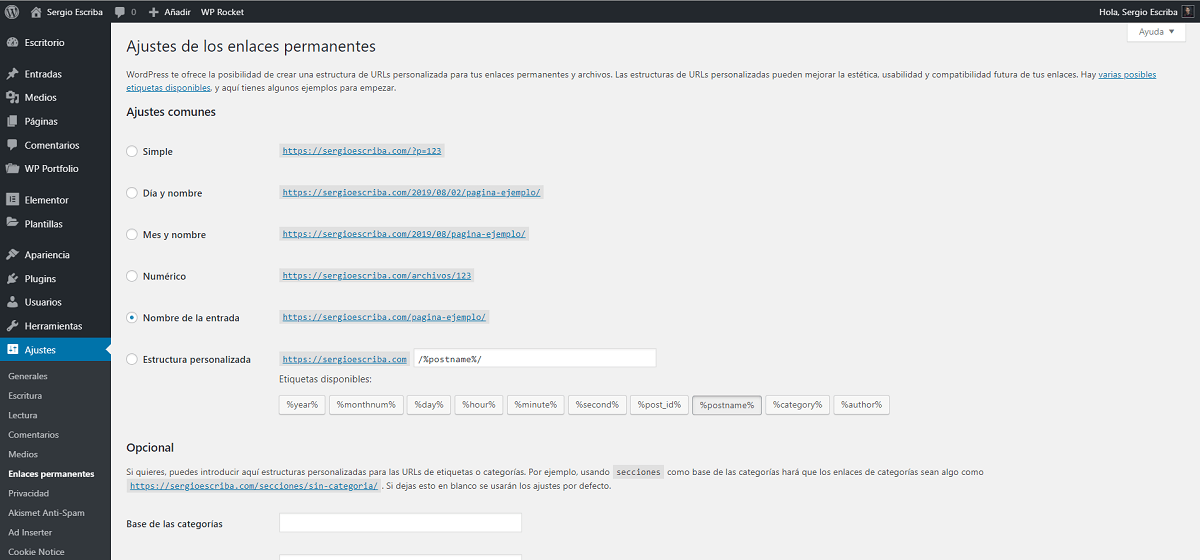The image size is (1200, 560).
Task: Click the archivos/123 example URL
Action: [x=377, y=275]
